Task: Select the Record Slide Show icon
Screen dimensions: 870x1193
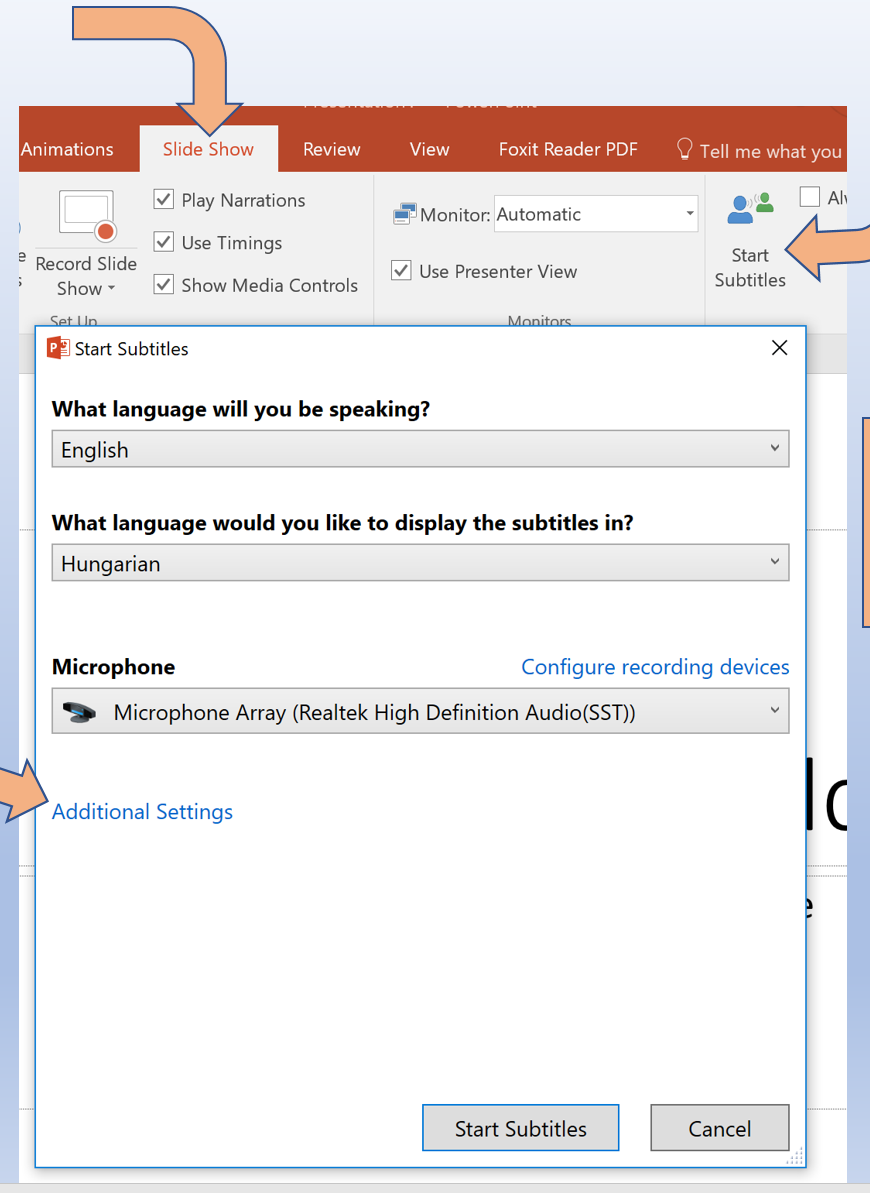Action: 86,213
